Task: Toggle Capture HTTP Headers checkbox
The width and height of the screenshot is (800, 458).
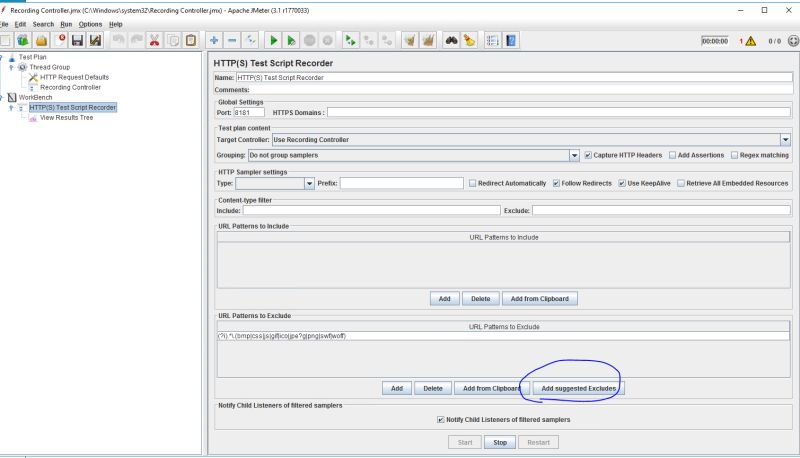Action: [x=588, y=155]
